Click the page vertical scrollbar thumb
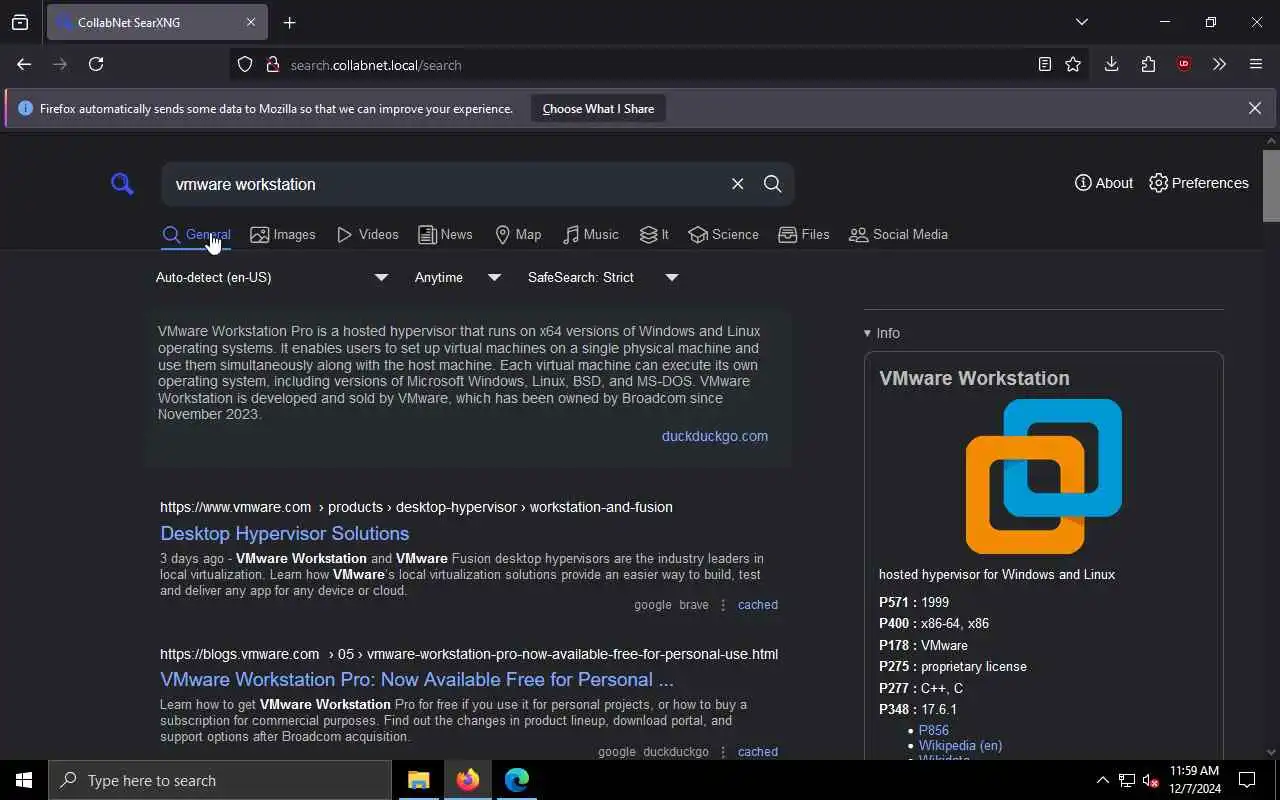 1271,185
